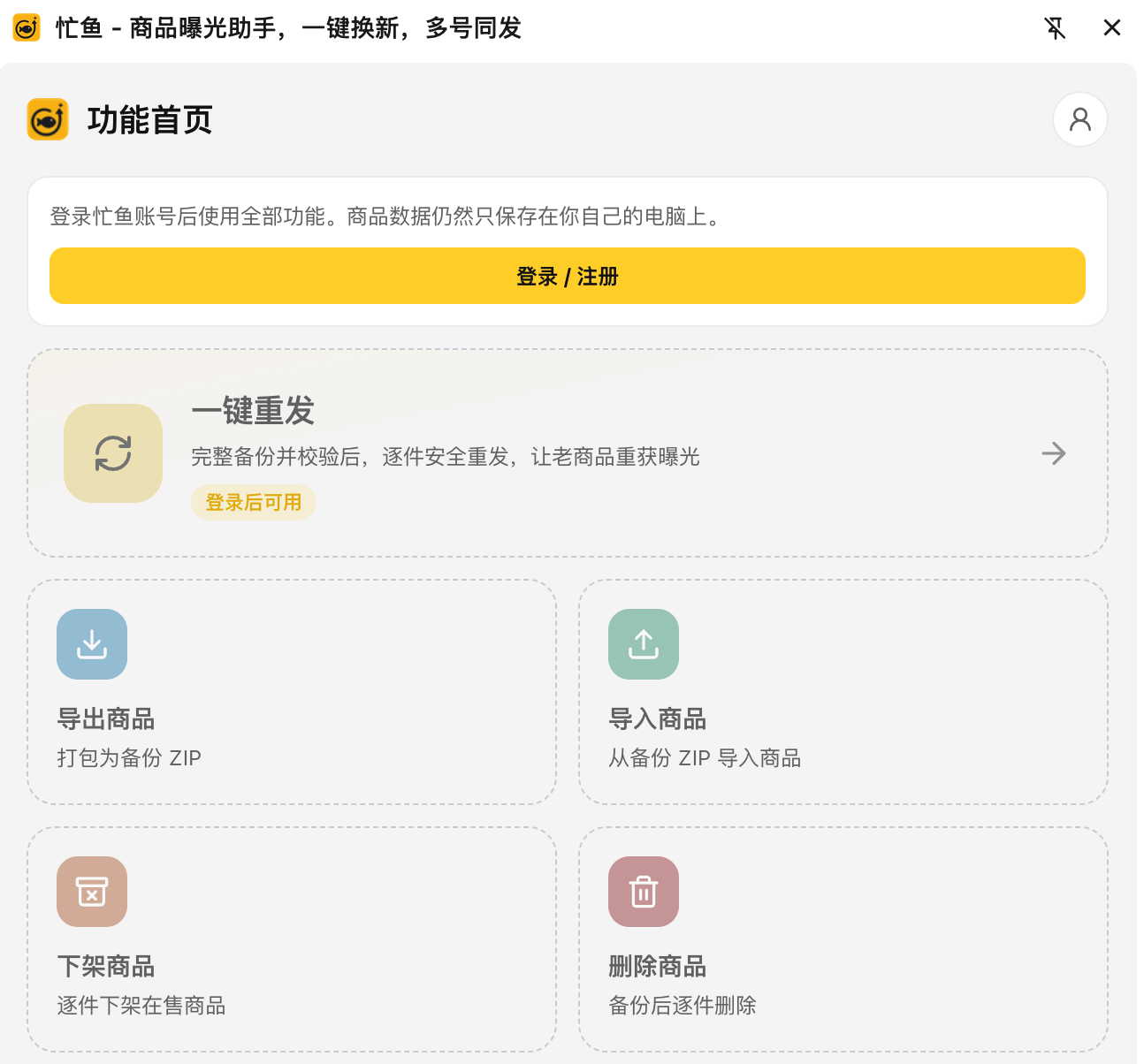This screenshot has width=1144, height=1064.
Task: Click the green 导入商品 upload icon
Action: point(644,644)
